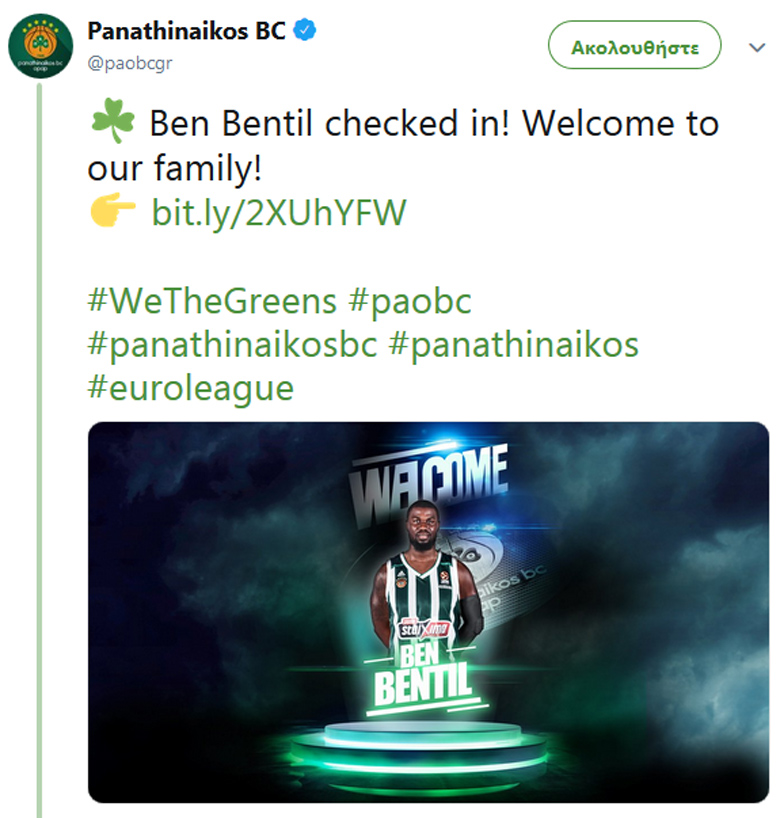Click the shamrock emoji in tweet
Viewport: 780px width, 818px height.
(x=113, y=121)
